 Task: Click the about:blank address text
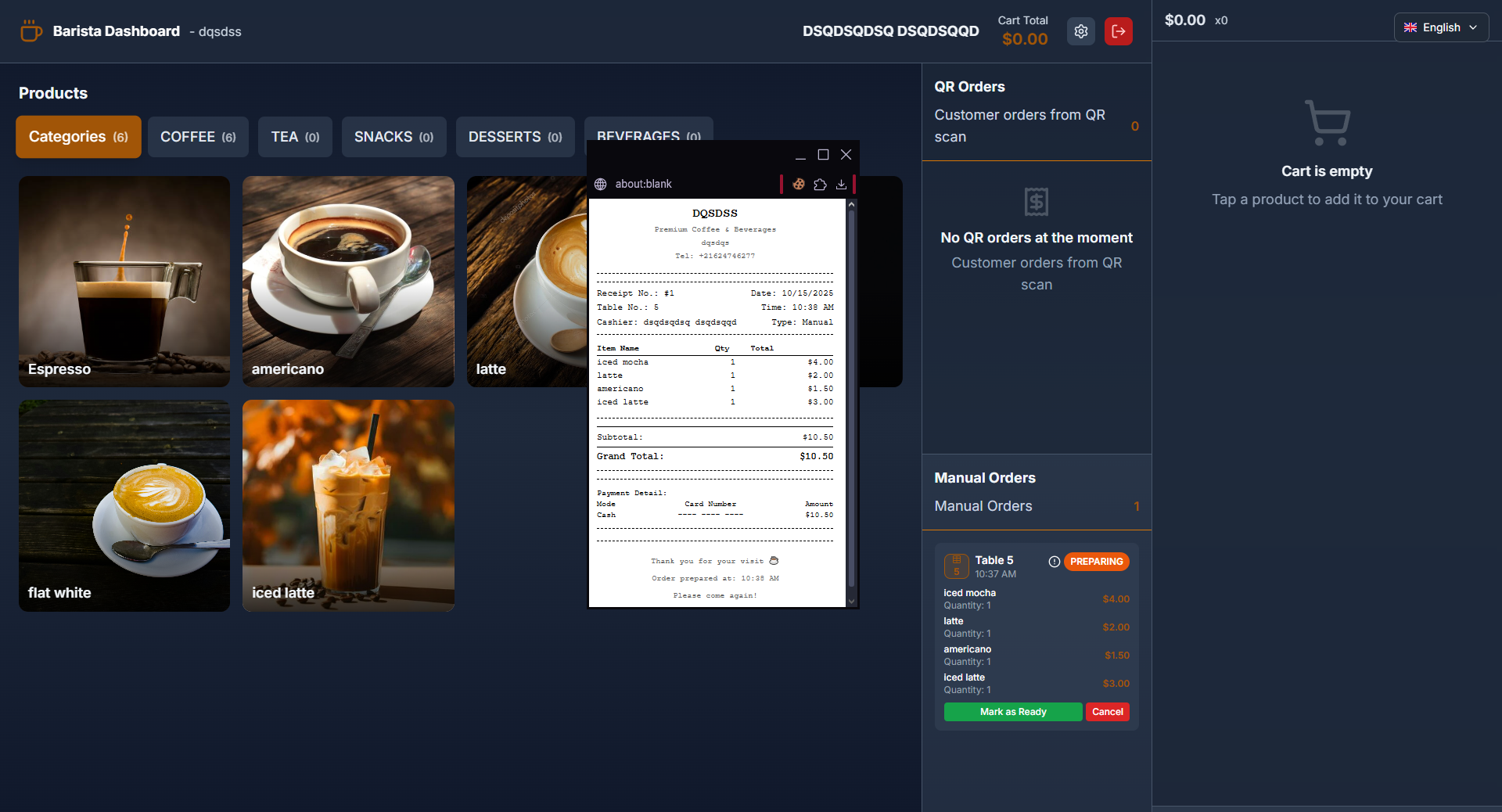pos(643,184)
